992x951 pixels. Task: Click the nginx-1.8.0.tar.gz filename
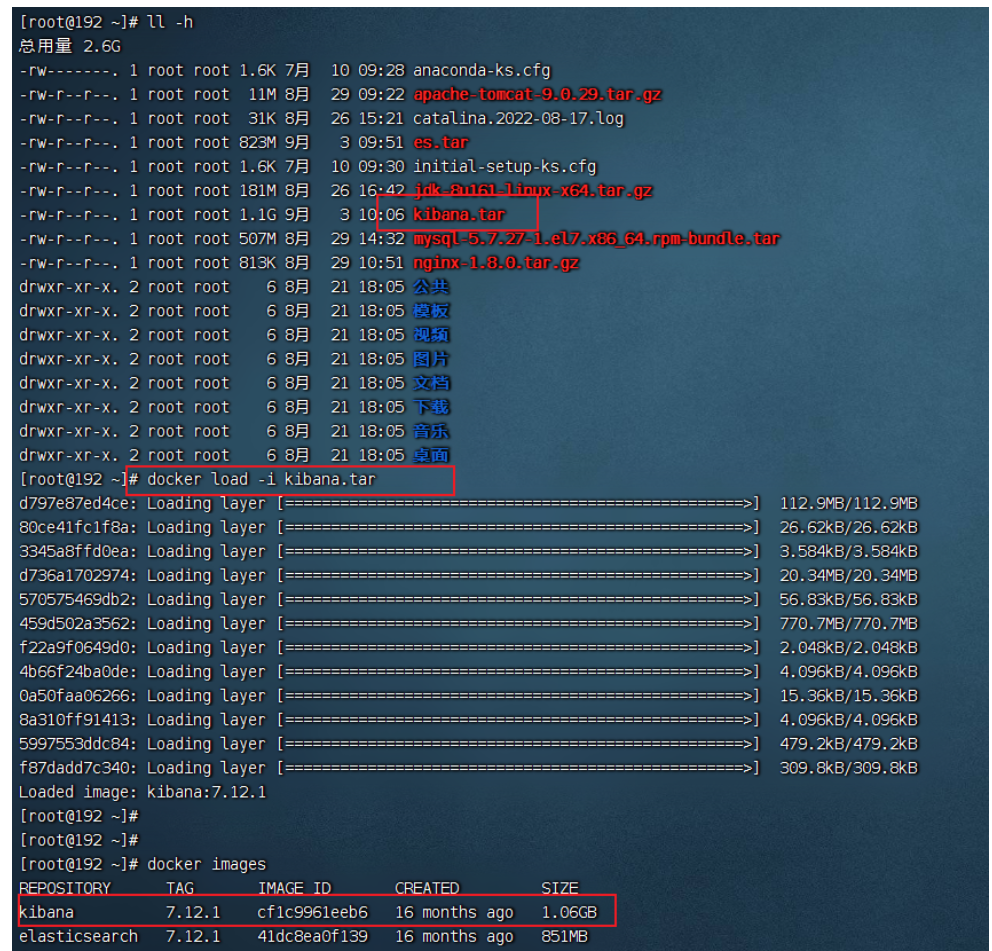[x=495, y=263]
